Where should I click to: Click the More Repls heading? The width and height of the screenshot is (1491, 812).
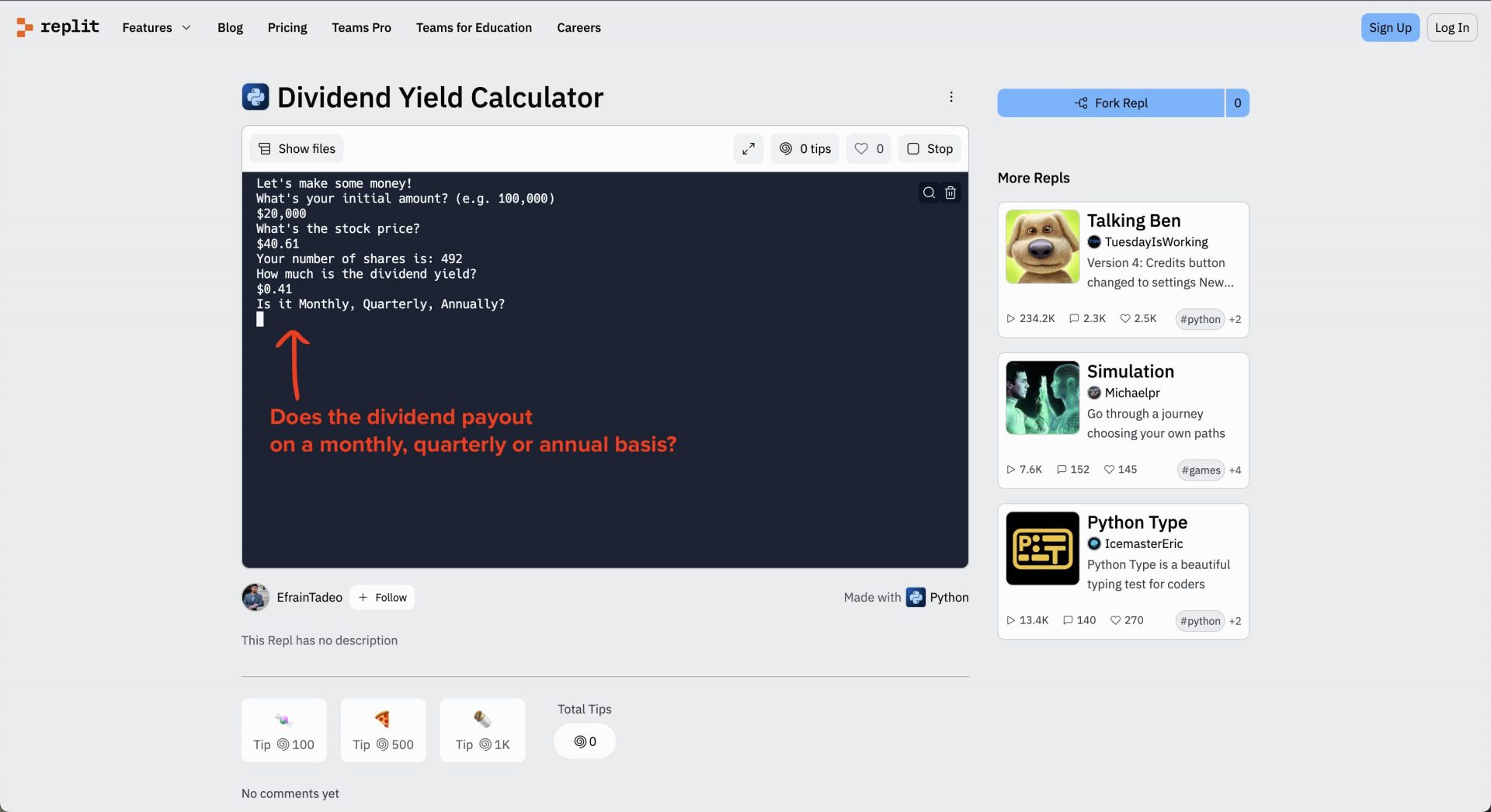[x=1034, y=178]
